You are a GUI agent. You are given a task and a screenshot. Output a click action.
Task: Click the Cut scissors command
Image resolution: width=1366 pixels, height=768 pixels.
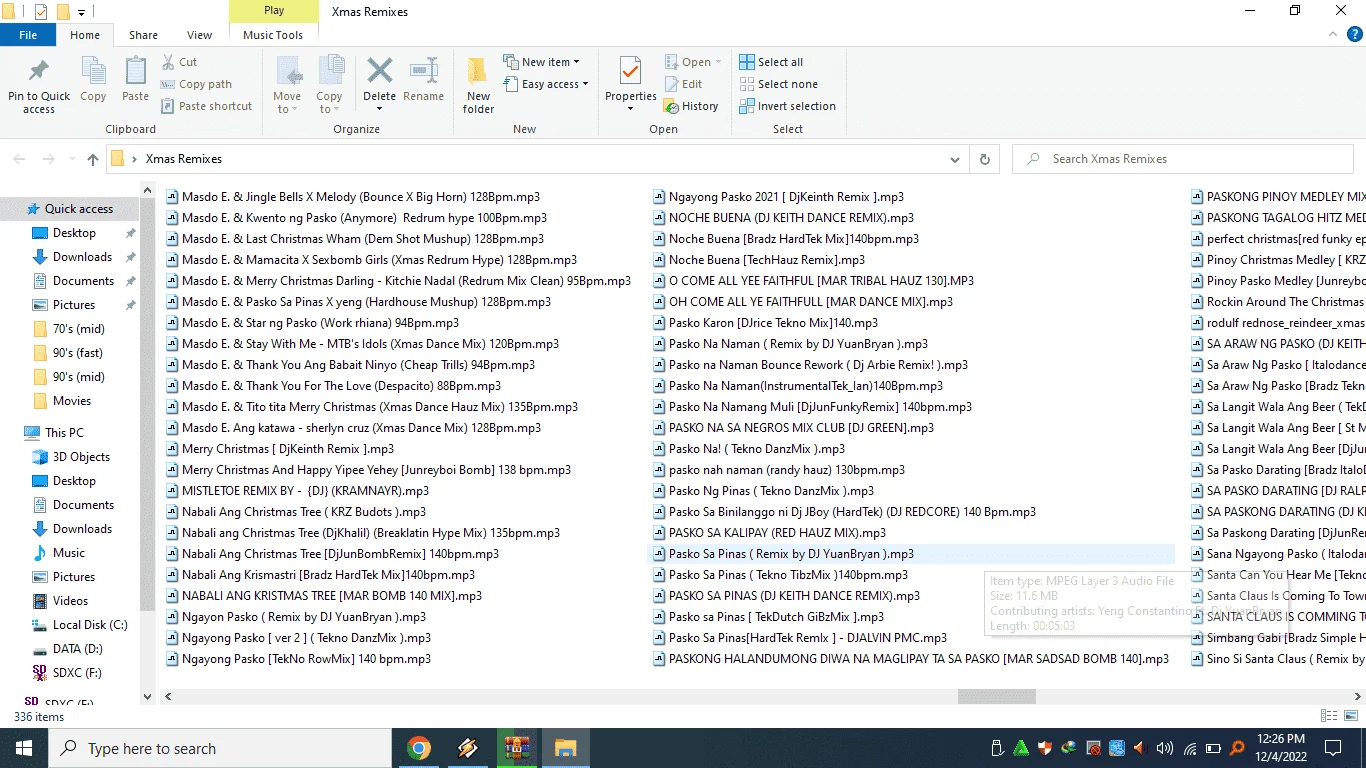coord(179,62)
